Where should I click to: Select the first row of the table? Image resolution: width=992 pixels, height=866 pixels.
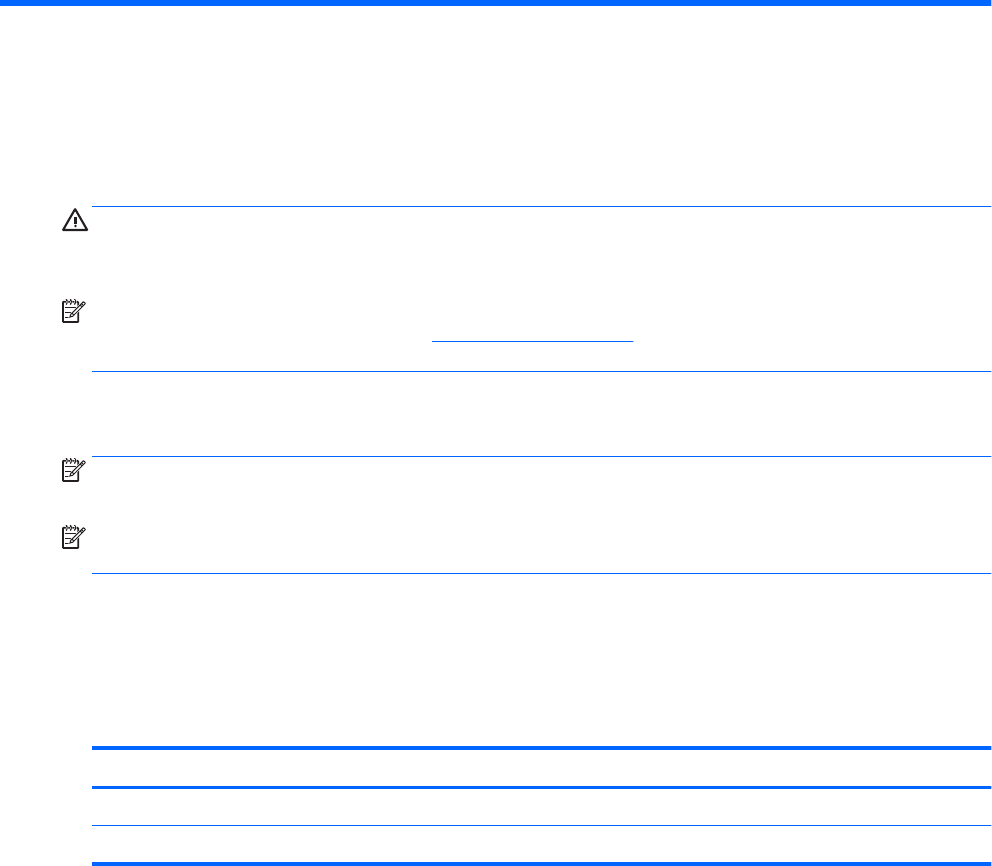click(541, 768)
